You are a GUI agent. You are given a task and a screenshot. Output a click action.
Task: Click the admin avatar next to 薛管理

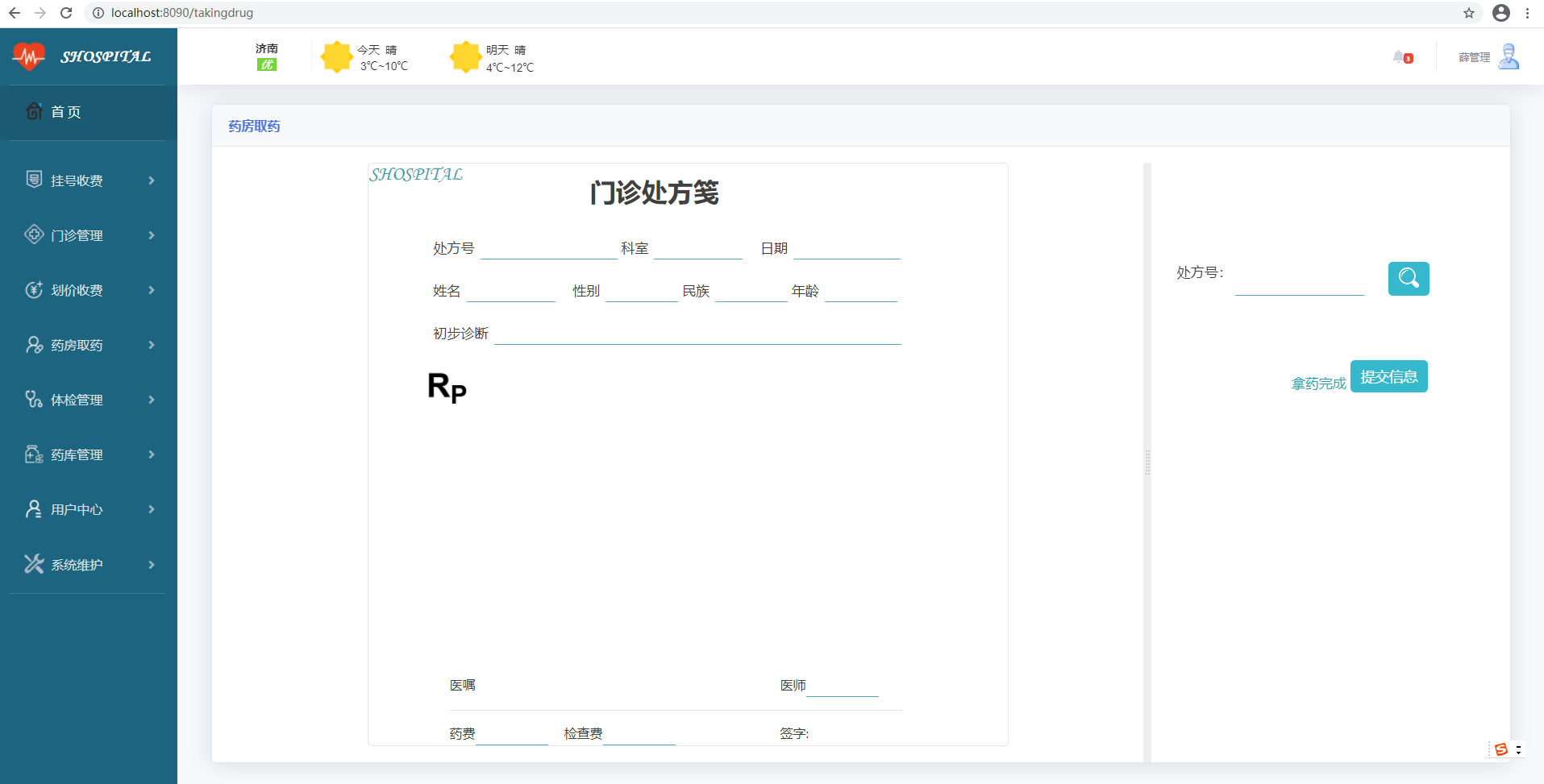tap(1509, 56)
